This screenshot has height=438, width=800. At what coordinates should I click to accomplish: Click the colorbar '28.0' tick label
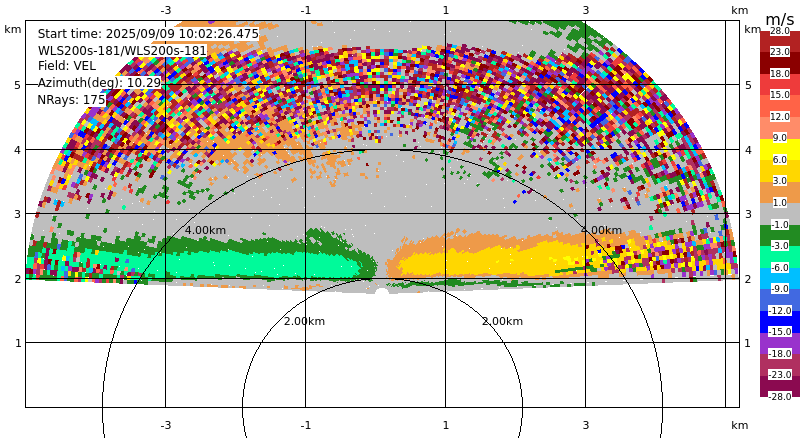[780, 31]
